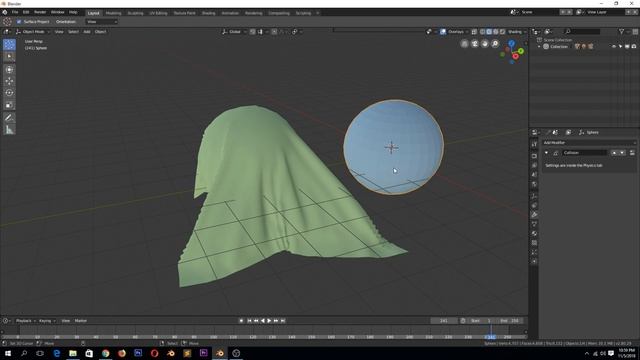The image size is (640, 360).
Task: Toggle Collection render camera icon
Action: pyautogui.click(x=633, y=47)
